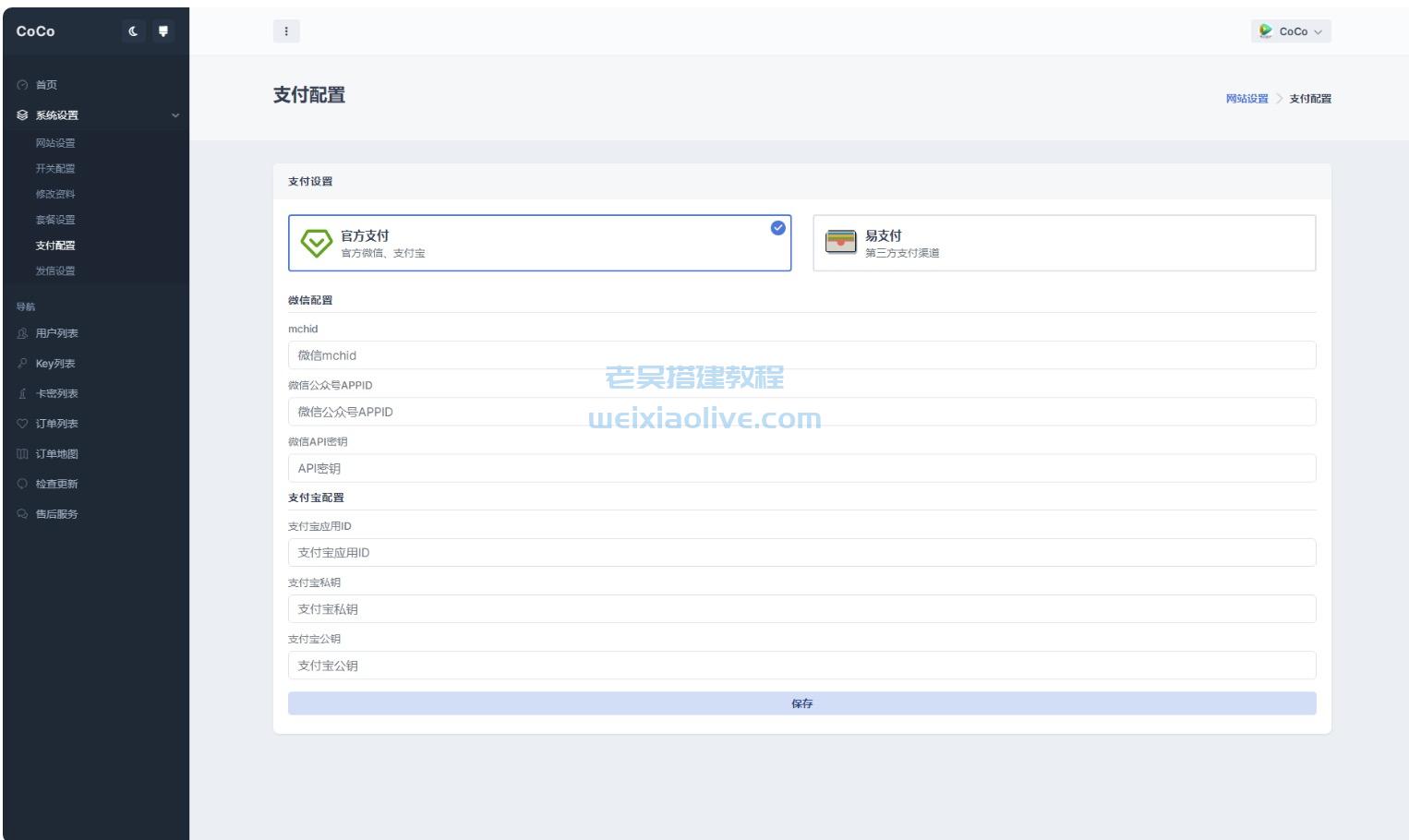This screenshot has width=1409, height=840.
Task: Open 套餐设置 in the sidebar
Action: click(x=55, y=220)
